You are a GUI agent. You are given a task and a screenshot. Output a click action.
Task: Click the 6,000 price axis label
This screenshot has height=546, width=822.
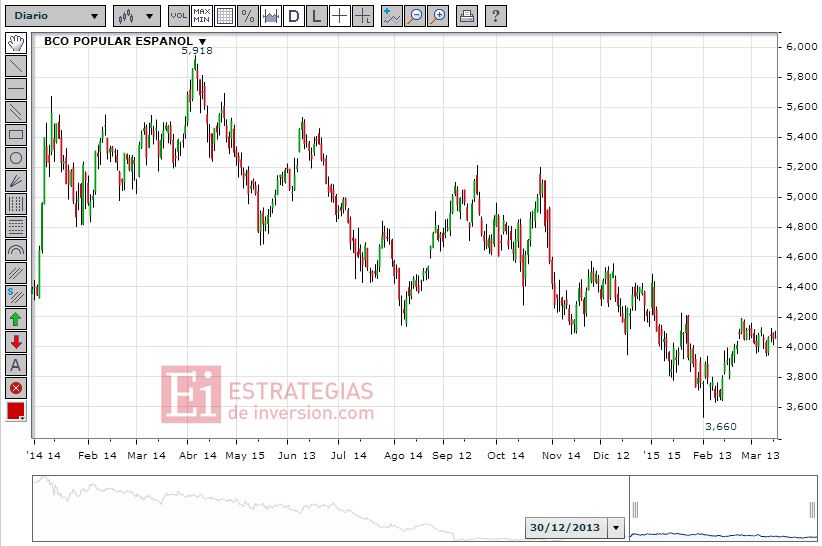point(802,47)
